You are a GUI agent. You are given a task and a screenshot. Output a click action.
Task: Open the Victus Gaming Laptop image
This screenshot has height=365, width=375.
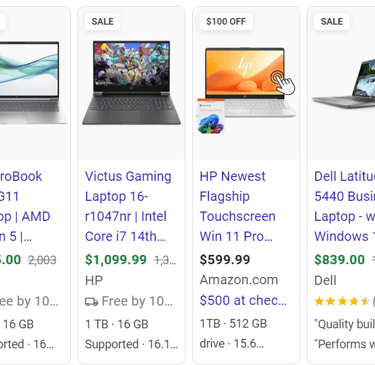[x=131, y=83]
